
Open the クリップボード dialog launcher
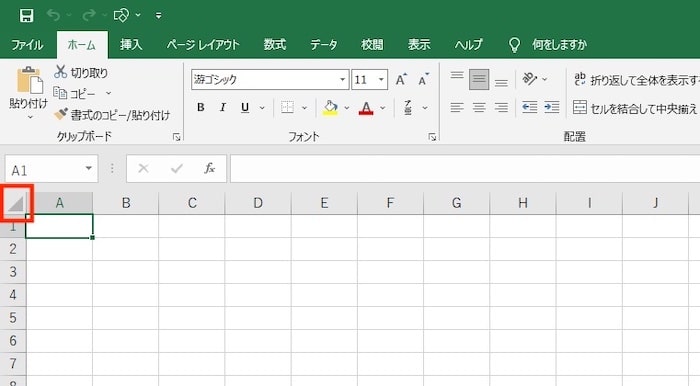(176, 137)
